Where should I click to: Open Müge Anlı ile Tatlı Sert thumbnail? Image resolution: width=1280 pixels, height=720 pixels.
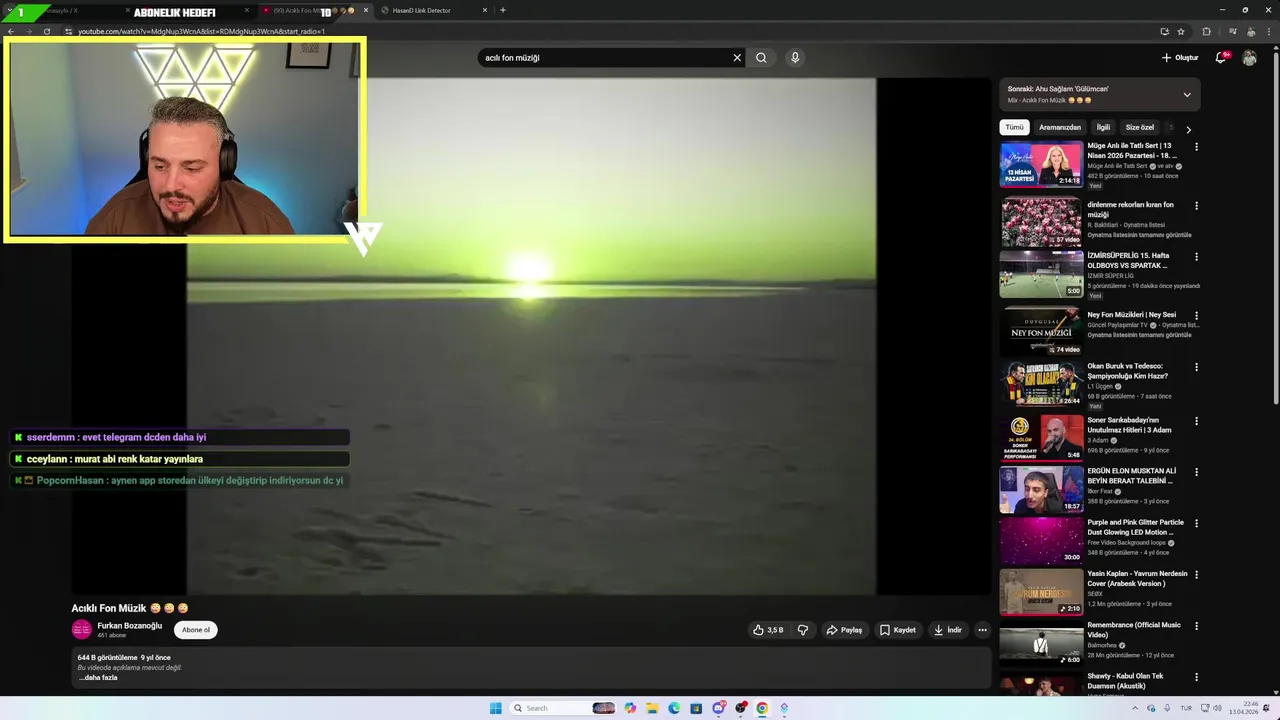coord(1041,165)
